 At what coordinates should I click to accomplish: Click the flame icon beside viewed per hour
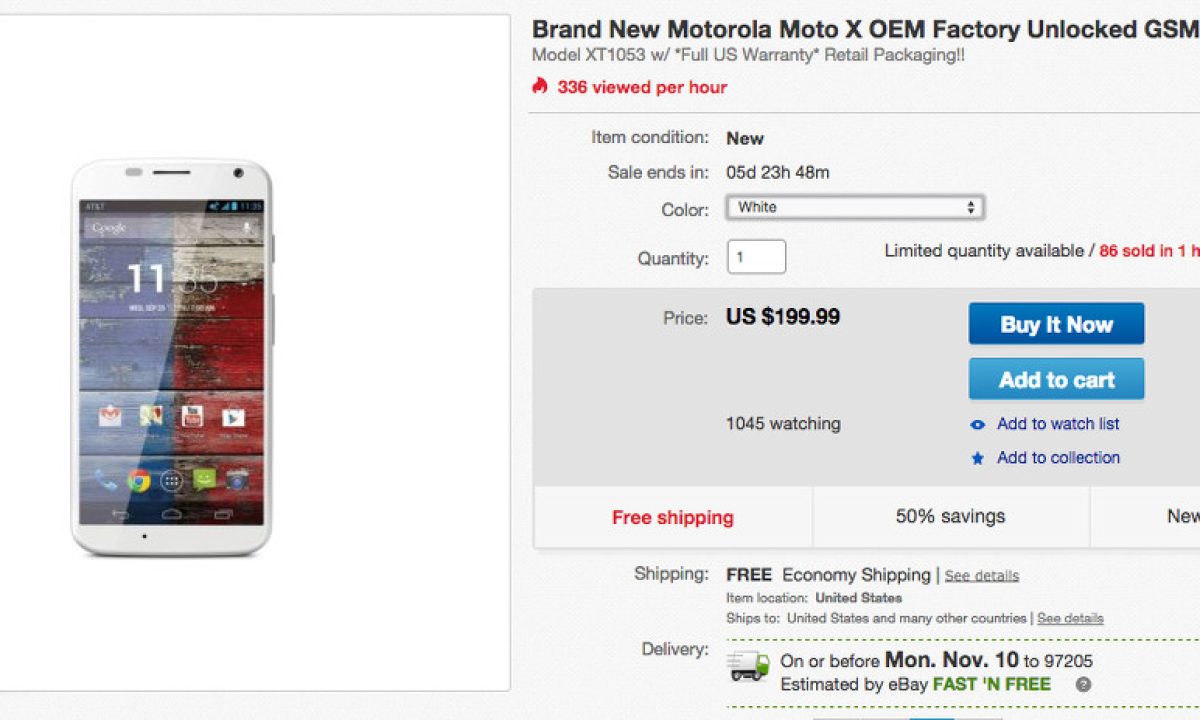point(540,86)
